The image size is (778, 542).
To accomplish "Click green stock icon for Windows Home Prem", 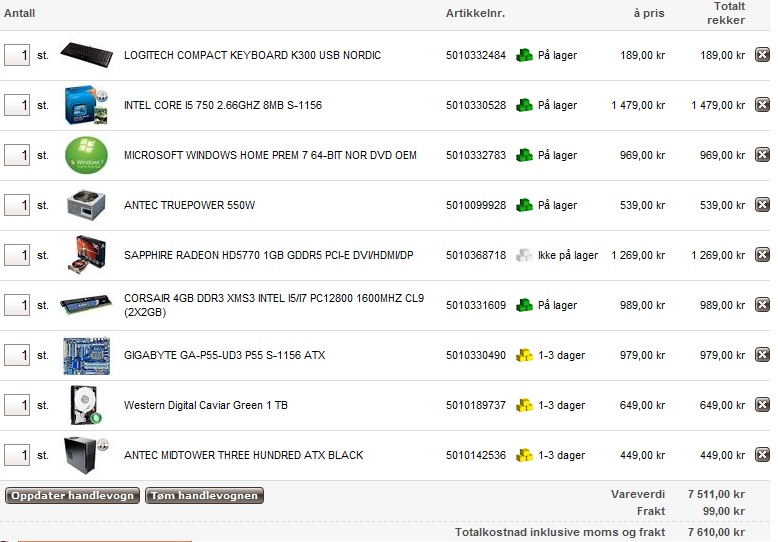I will point(524,155).
